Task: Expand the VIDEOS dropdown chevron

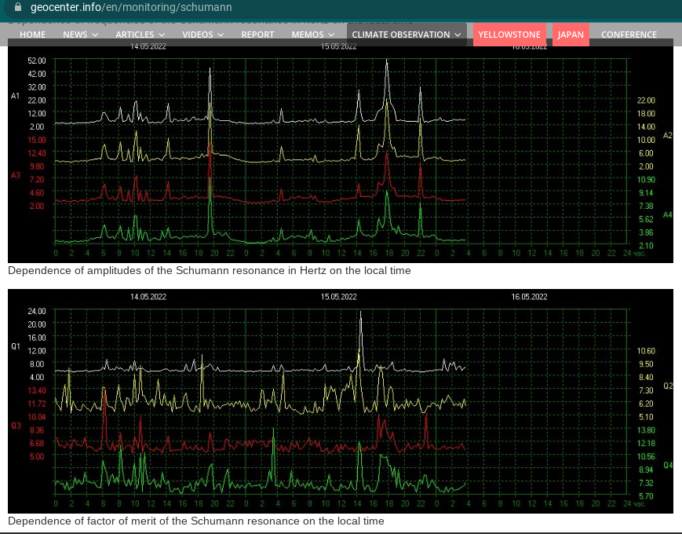Action: click(221, 35)
